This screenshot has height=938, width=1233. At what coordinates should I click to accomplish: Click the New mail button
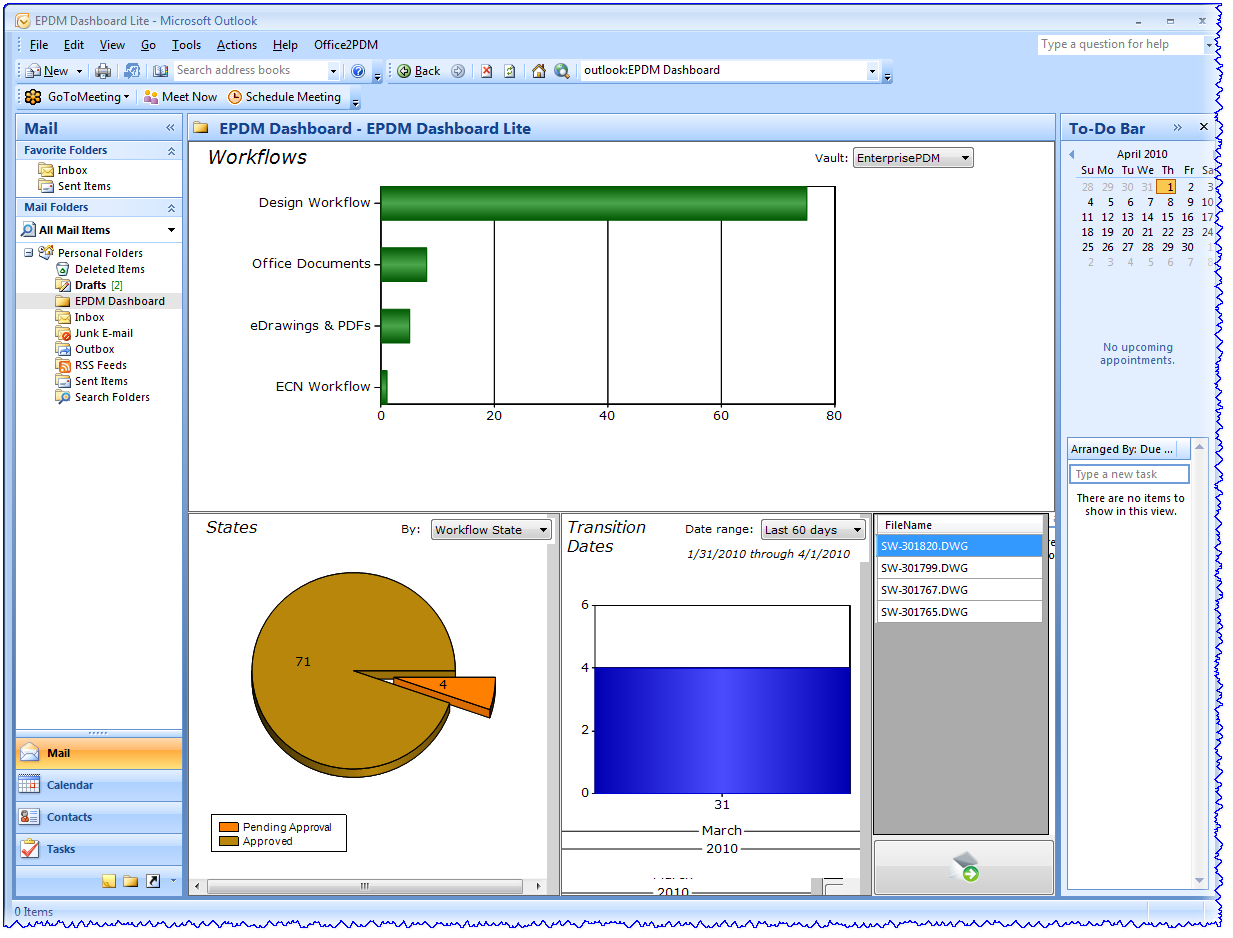pos(47,71)
